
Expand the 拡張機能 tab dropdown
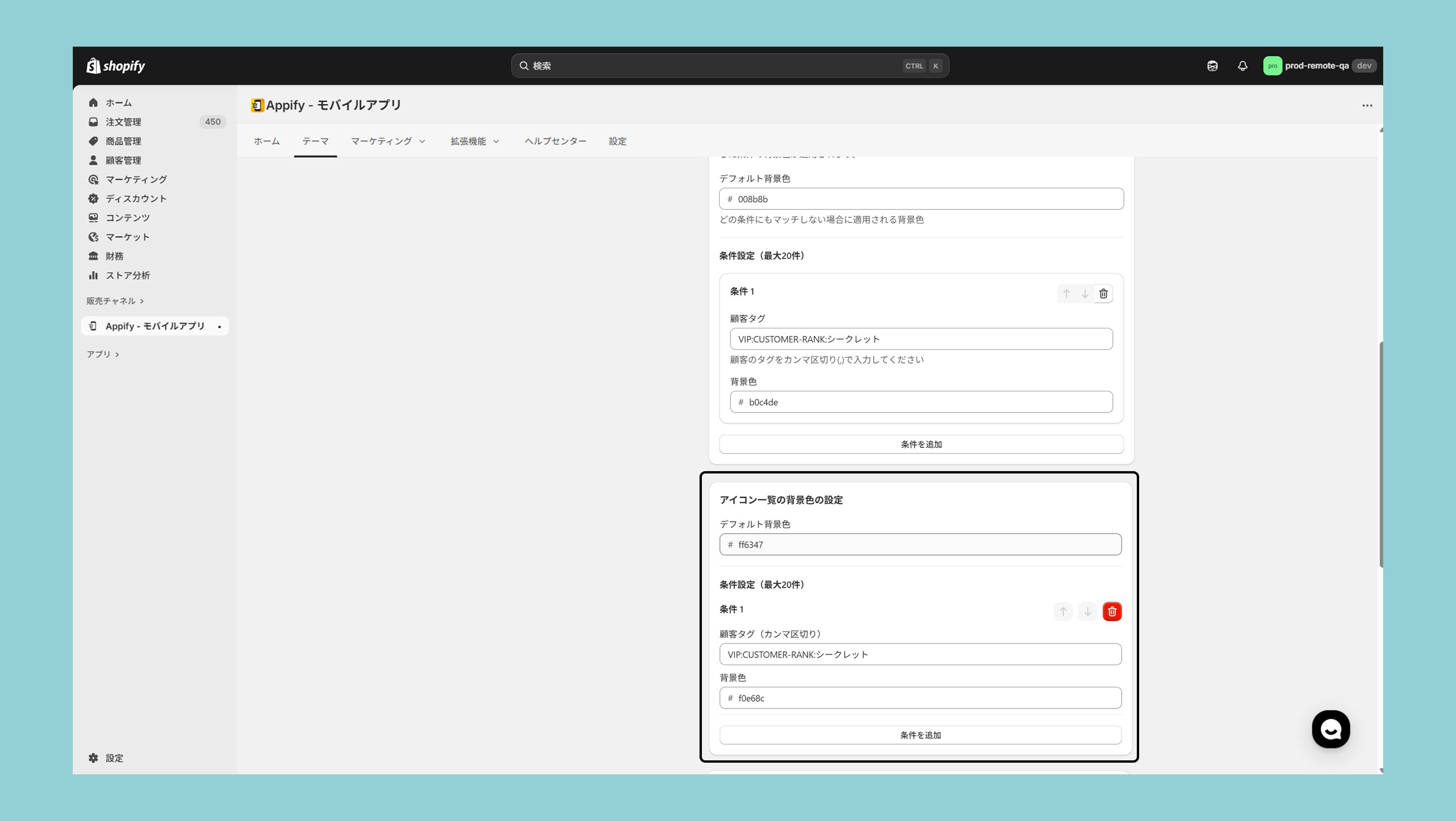(475, 141)
